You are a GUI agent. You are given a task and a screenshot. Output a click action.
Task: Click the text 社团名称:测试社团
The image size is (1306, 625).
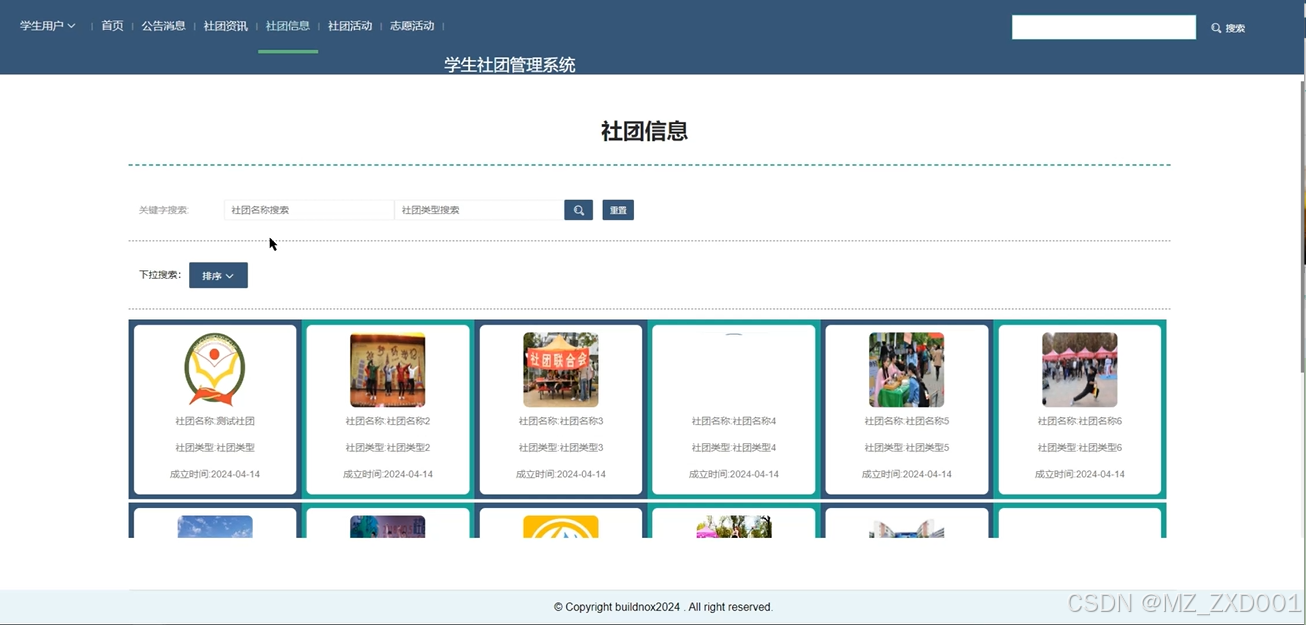tap(215, 421)
